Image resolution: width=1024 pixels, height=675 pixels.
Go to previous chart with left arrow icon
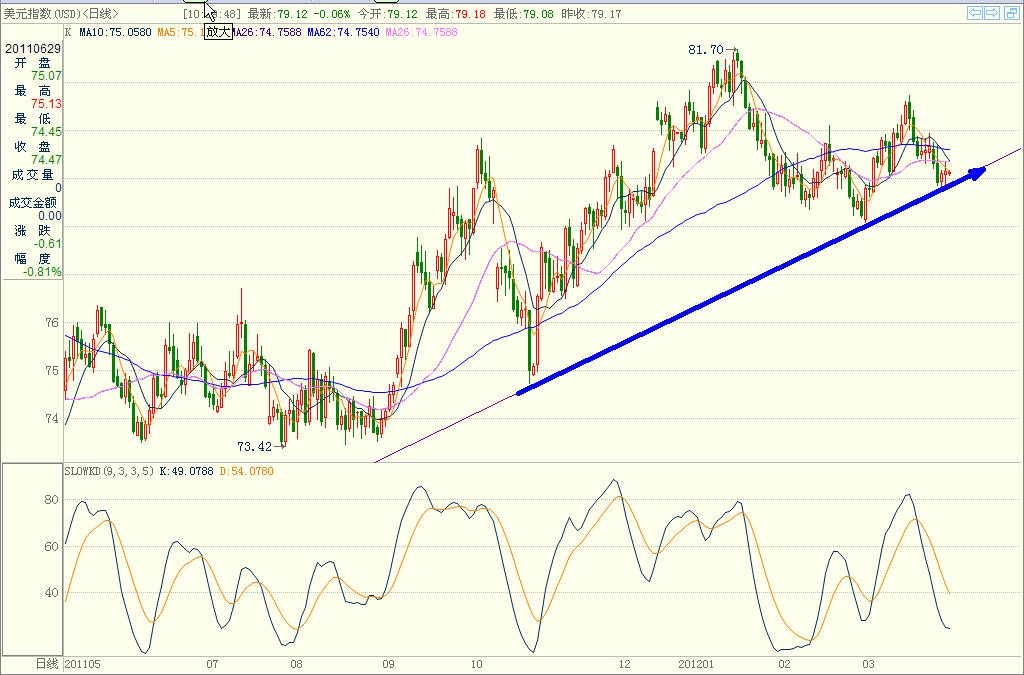coord(976,13)
